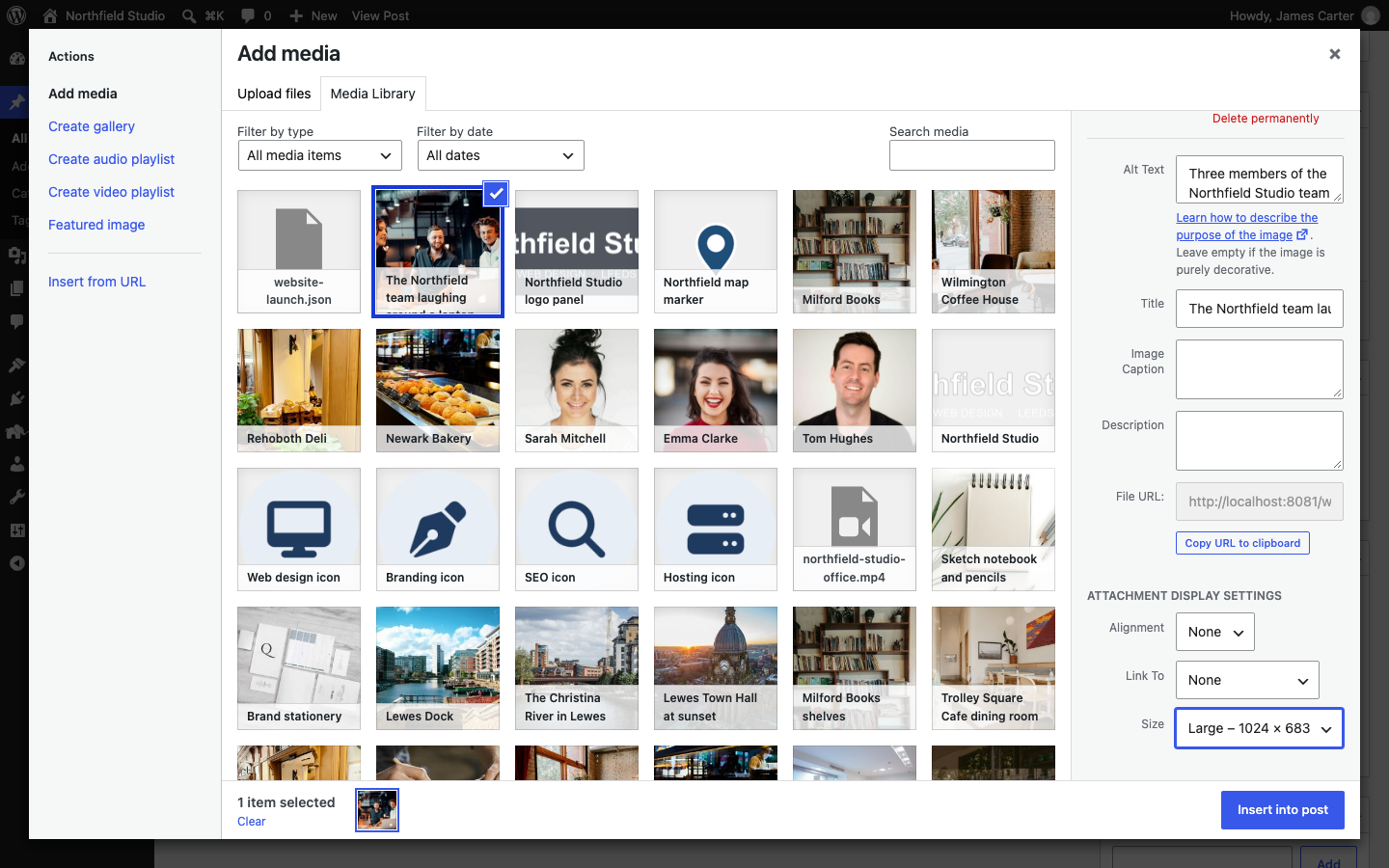Screen dimensions: 1389x868
Task: Select the Branding icon pen-nib image
Action: (438, 529)
